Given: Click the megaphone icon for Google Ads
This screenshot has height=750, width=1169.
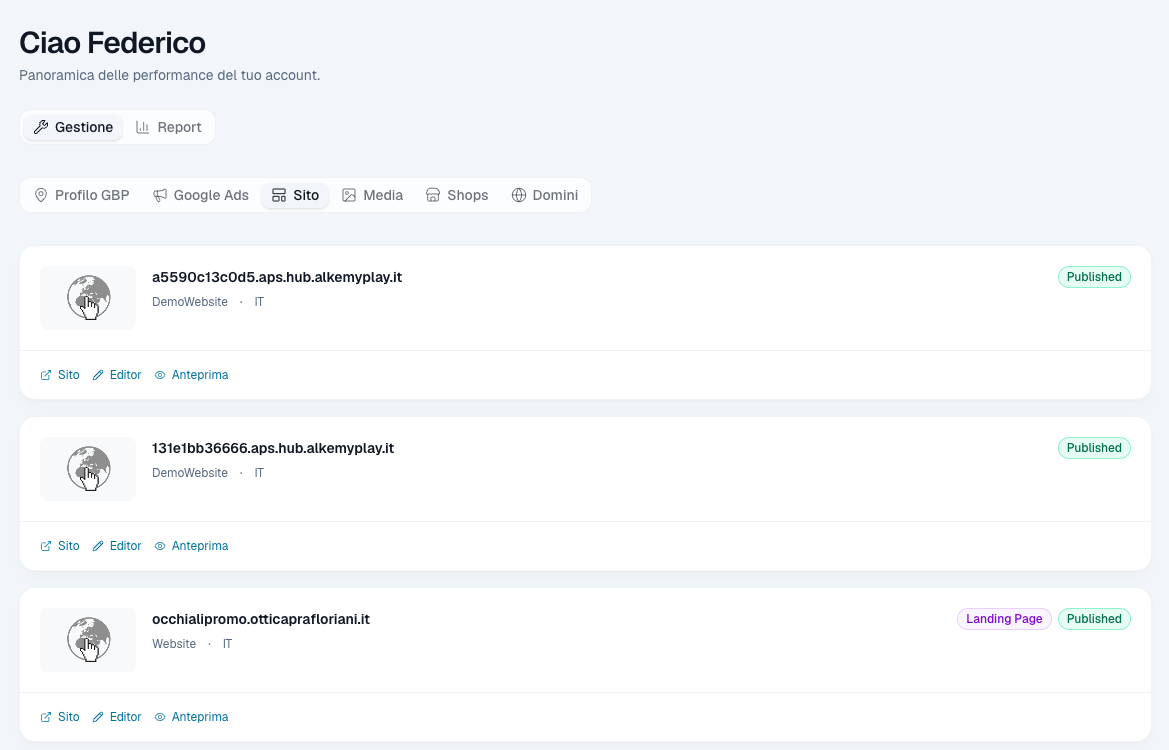Looking at the screenshot, I should 160,195.
